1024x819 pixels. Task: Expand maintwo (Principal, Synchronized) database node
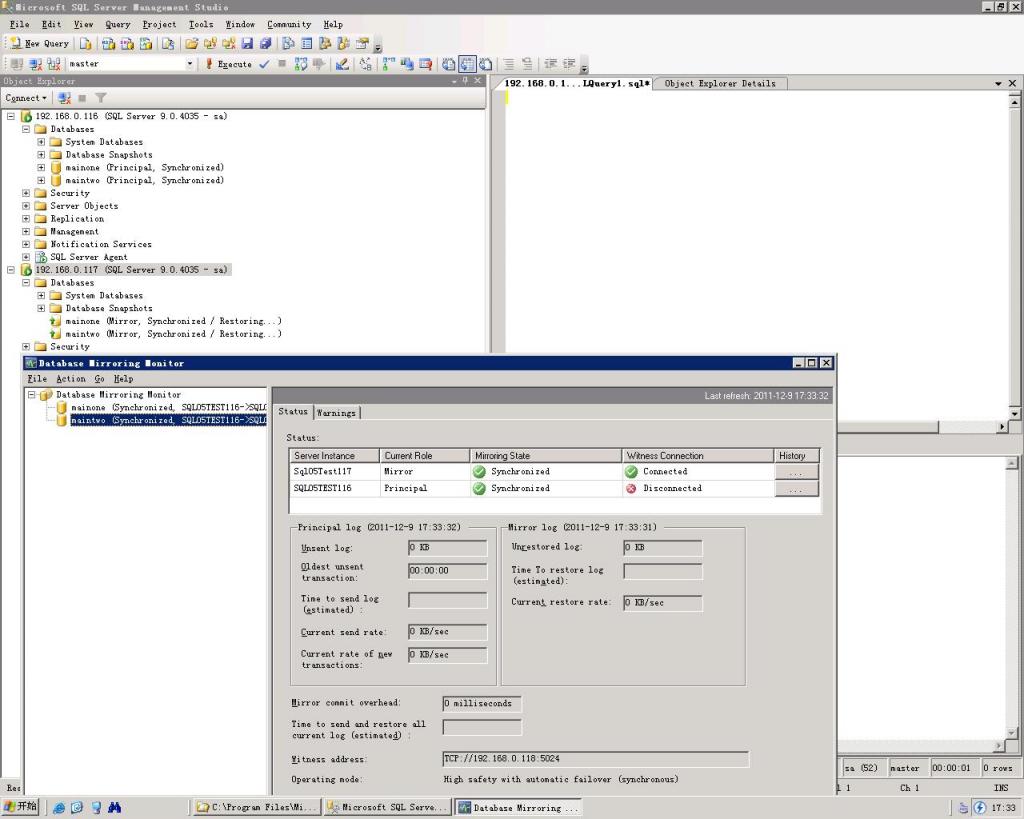tap(41, 180)
